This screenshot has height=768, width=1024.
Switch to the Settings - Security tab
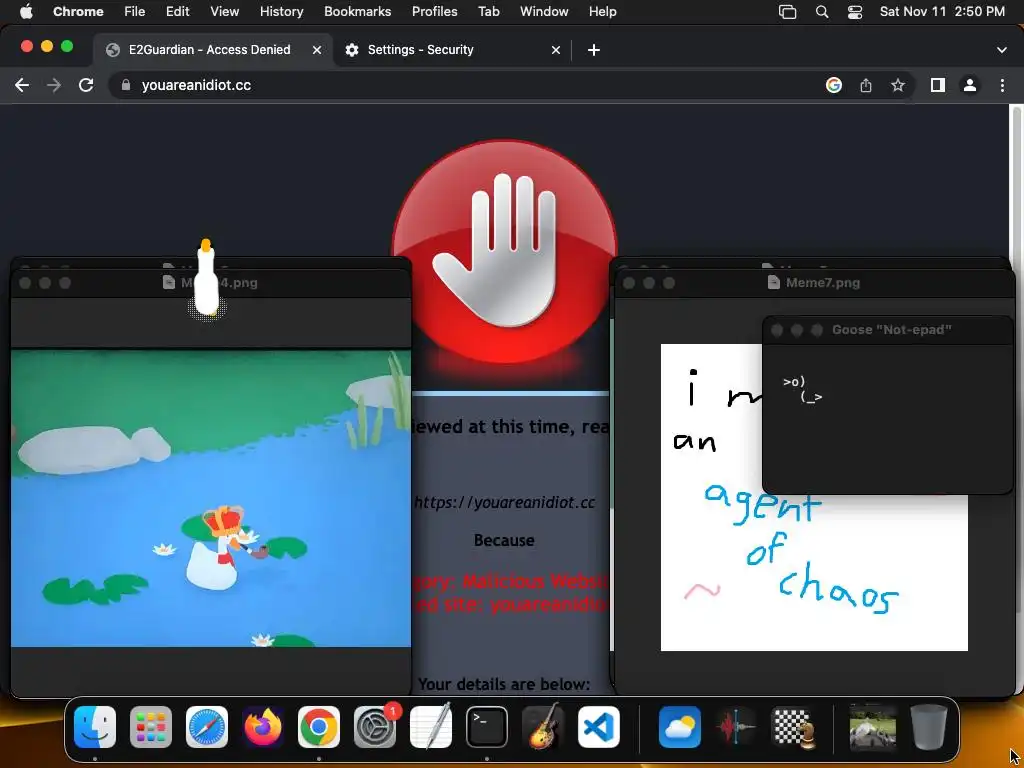coord(453,50)
